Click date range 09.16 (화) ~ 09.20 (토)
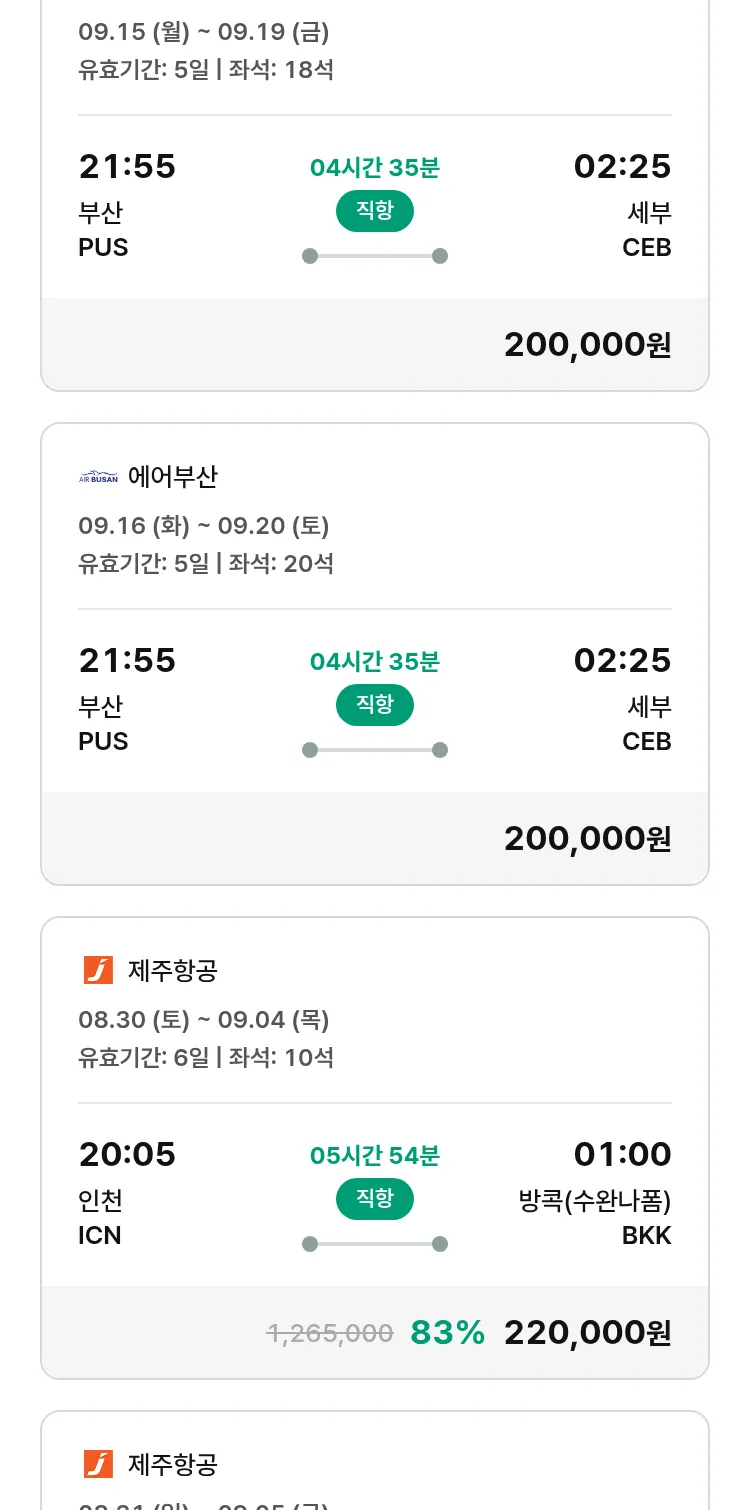750x1510 pixels. pyautogui.click(x=204, y=526)
